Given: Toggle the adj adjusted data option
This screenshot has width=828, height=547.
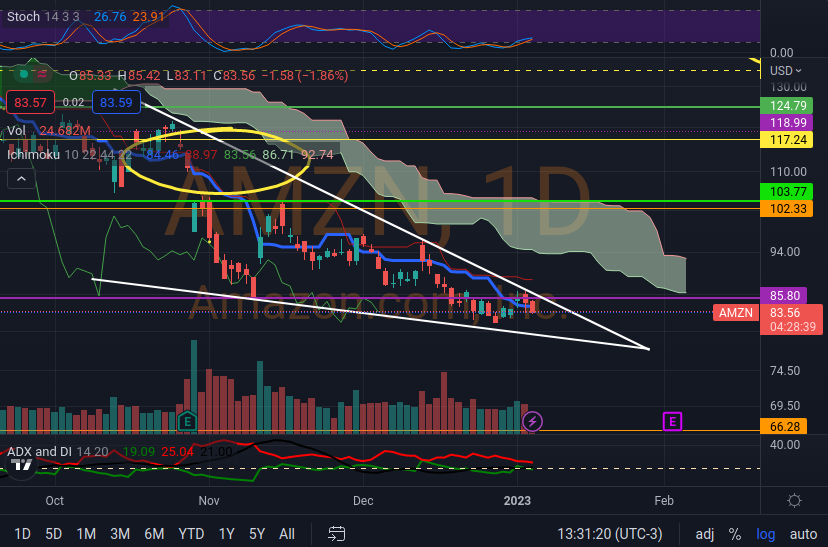Looking at the screenshot, I should (x=704, y=534).
